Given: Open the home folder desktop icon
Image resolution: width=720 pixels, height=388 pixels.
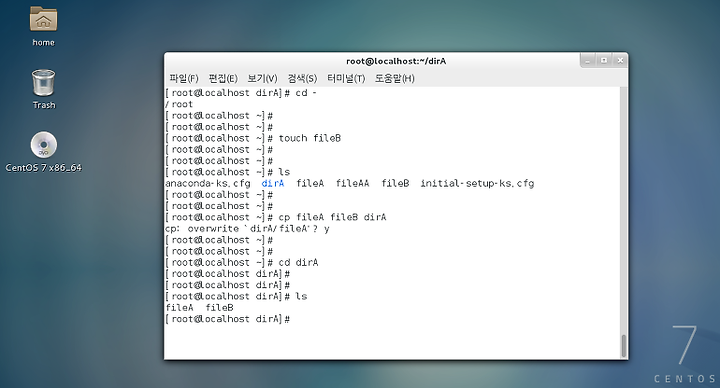Looking at the screenshot, I should click(x=43, y=19).
